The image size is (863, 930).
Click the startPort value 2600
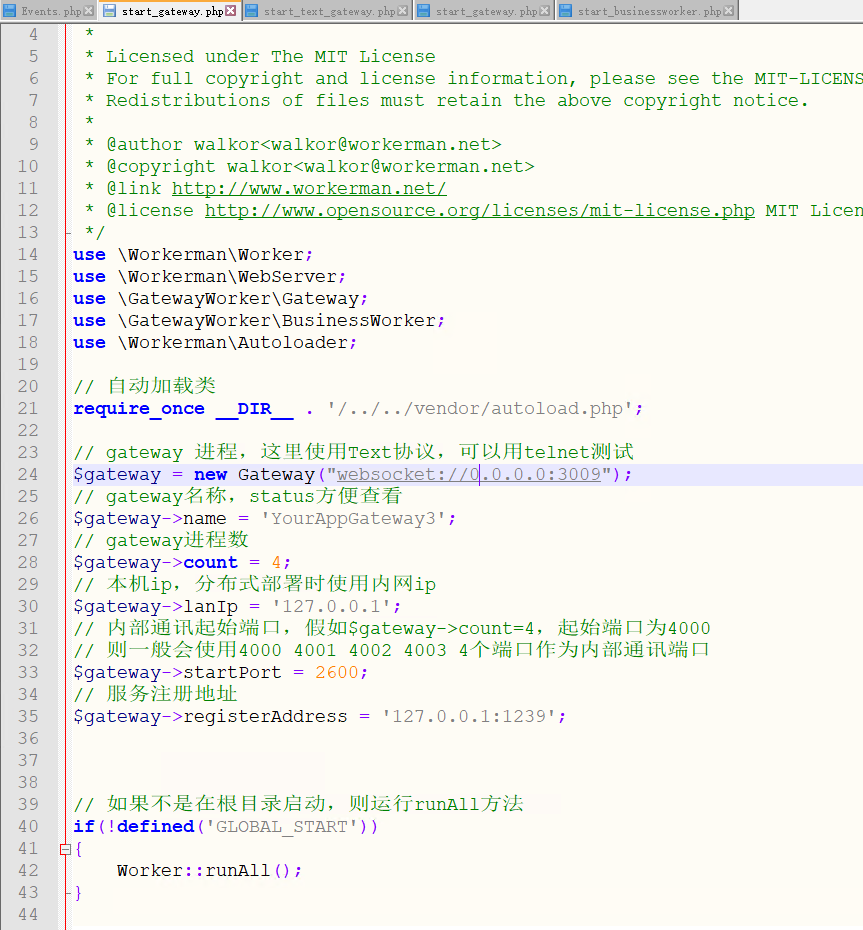[x=337, y=673]
